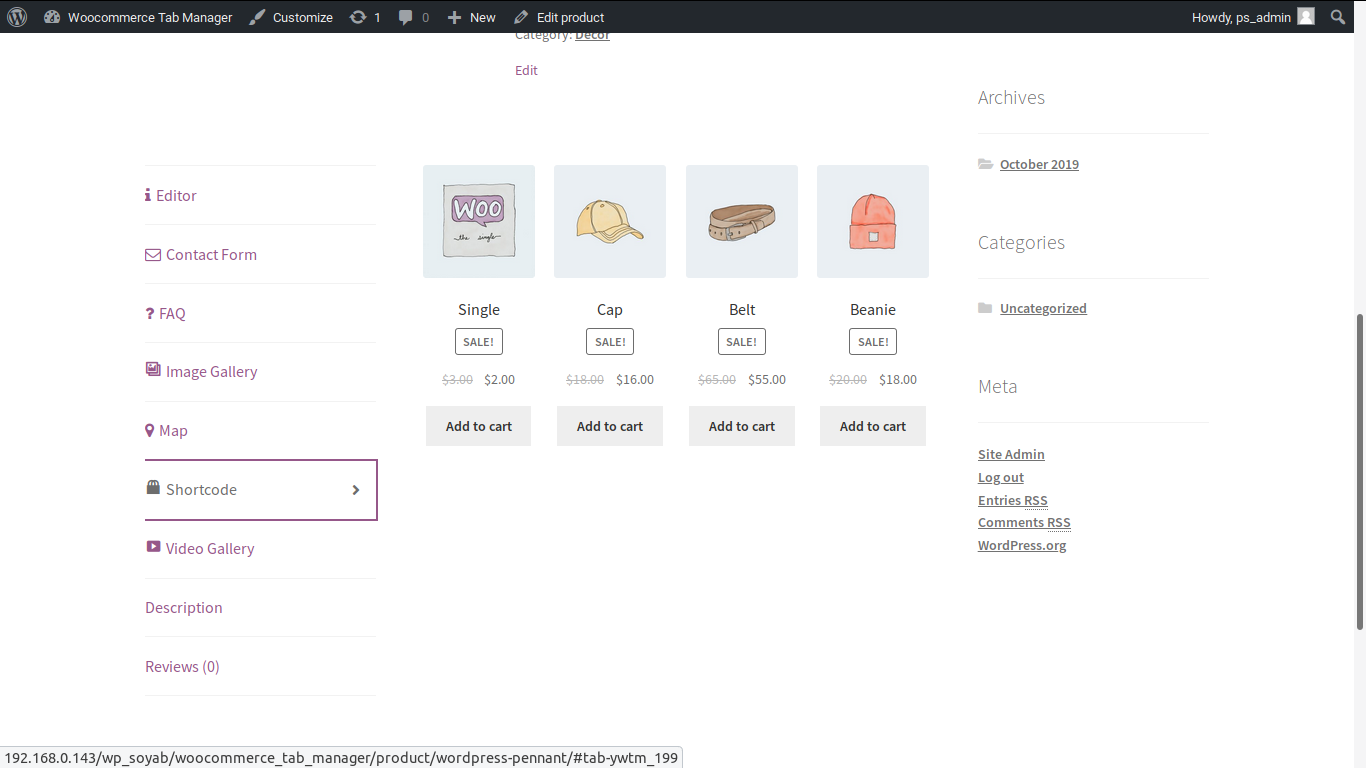Go to Site Admin

pos(1011,454)
